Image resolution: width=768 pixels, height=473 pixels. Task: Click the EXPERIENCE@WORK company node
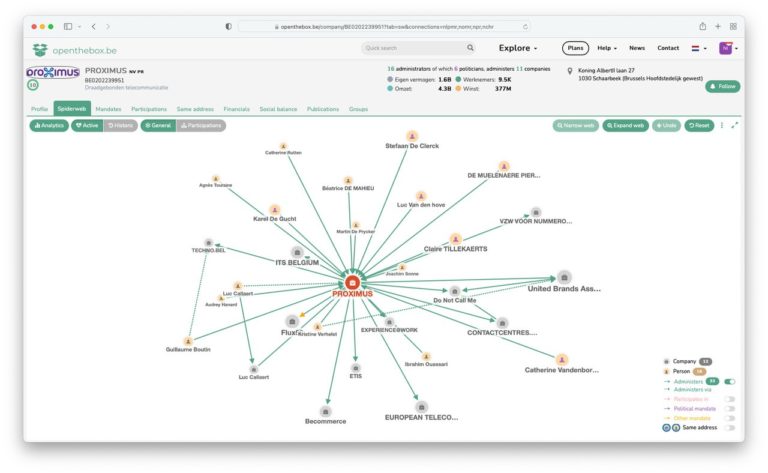[389, 322]
